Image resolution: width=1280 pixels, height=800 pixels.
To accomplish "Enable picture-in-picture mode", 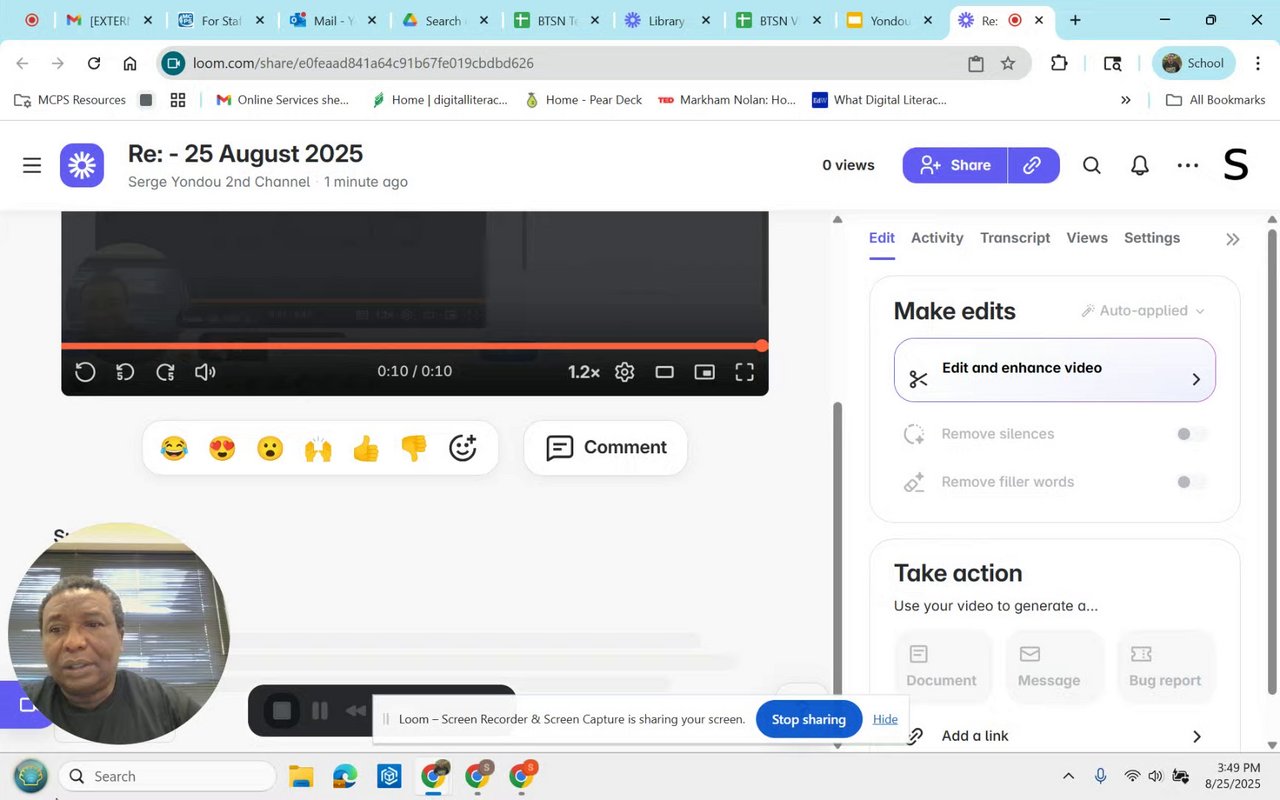I will point(704,372).
